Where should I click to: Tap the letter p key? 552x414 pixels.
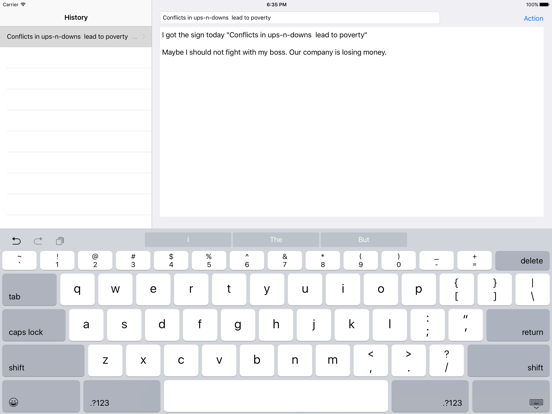[x=419, y=289]
